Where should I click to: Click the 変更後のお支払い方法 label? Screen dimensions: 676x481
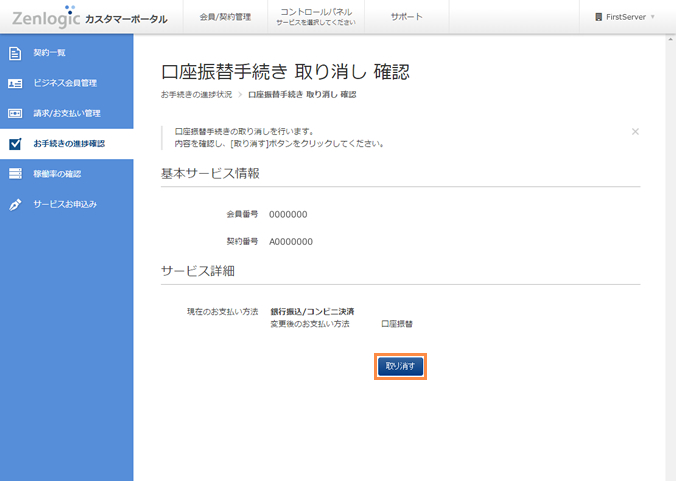point(310,324)
